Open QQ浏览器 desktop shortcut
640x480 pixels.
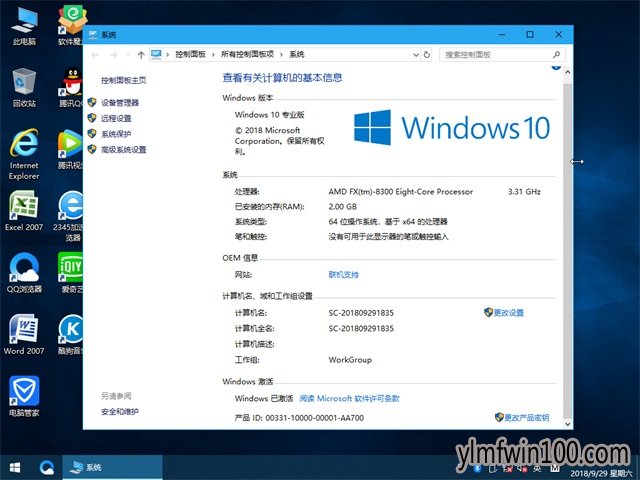[x=24, y=273]
